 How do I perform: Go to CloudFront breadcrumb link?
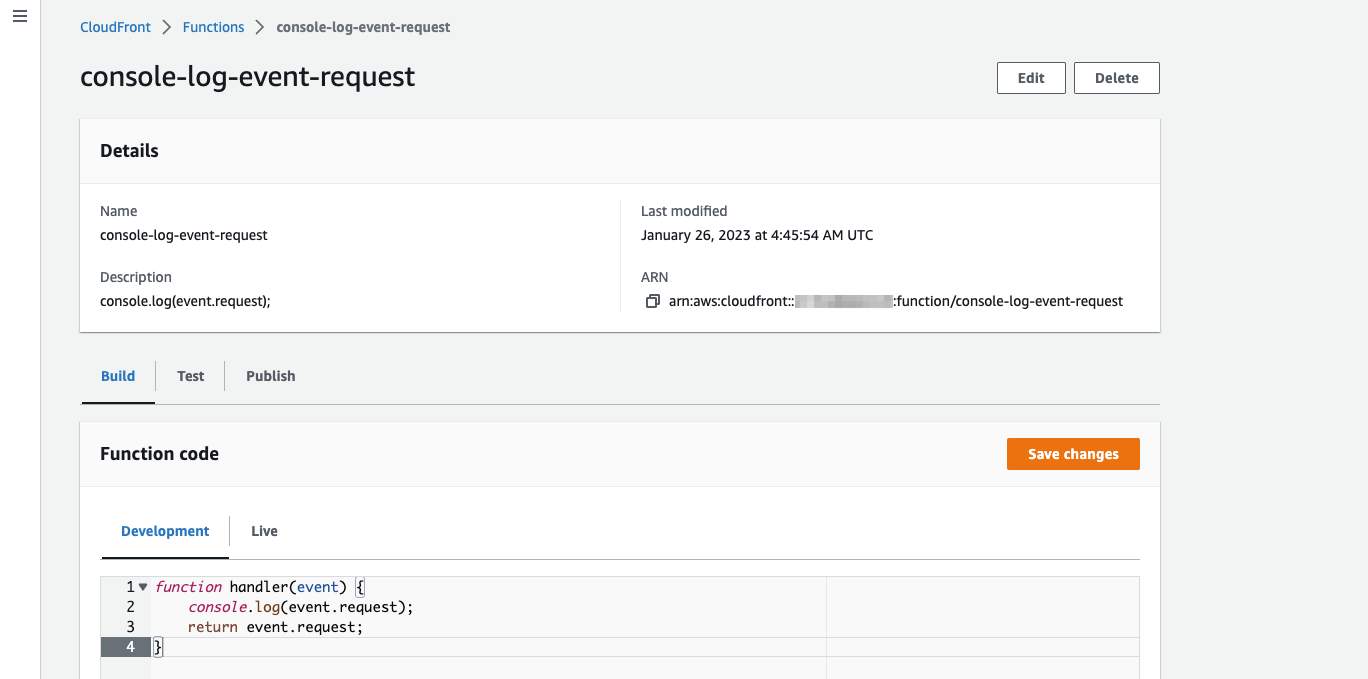[x=115, y=27]
